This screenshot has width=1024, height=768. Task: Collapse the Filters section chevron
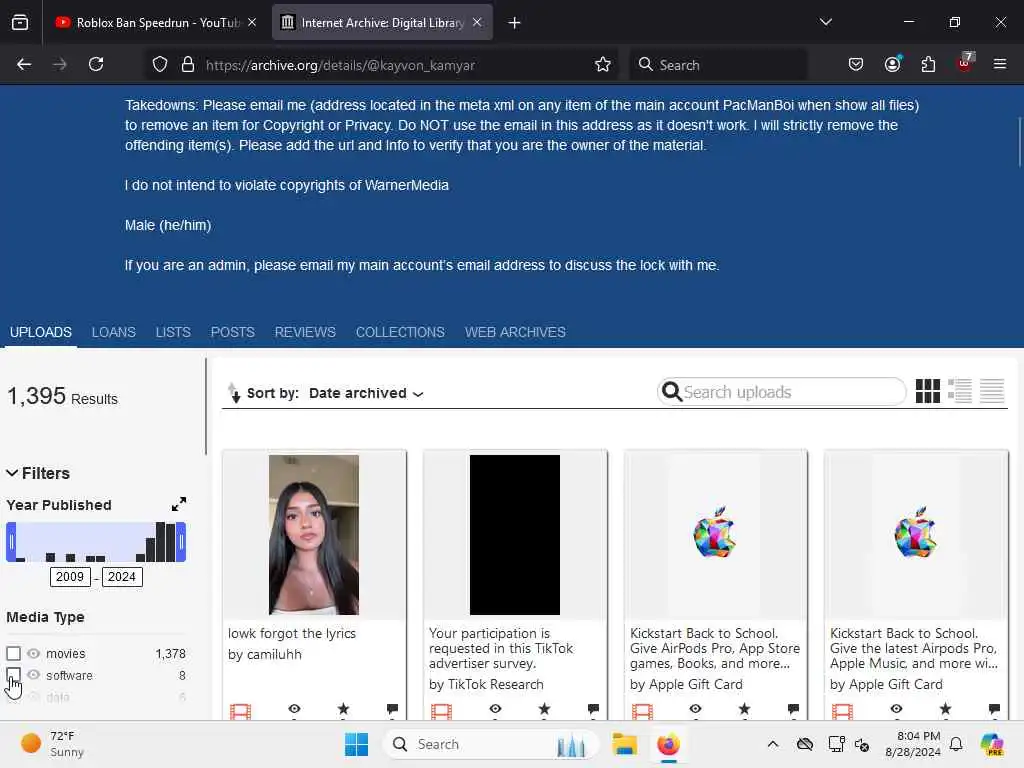click(x=12, y=473)
